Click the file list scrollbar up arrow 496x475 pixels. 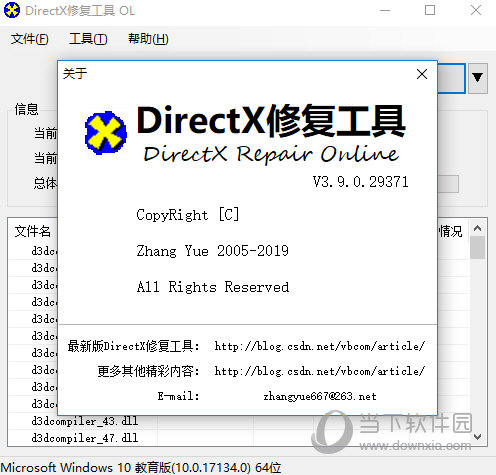pos(477,228)
